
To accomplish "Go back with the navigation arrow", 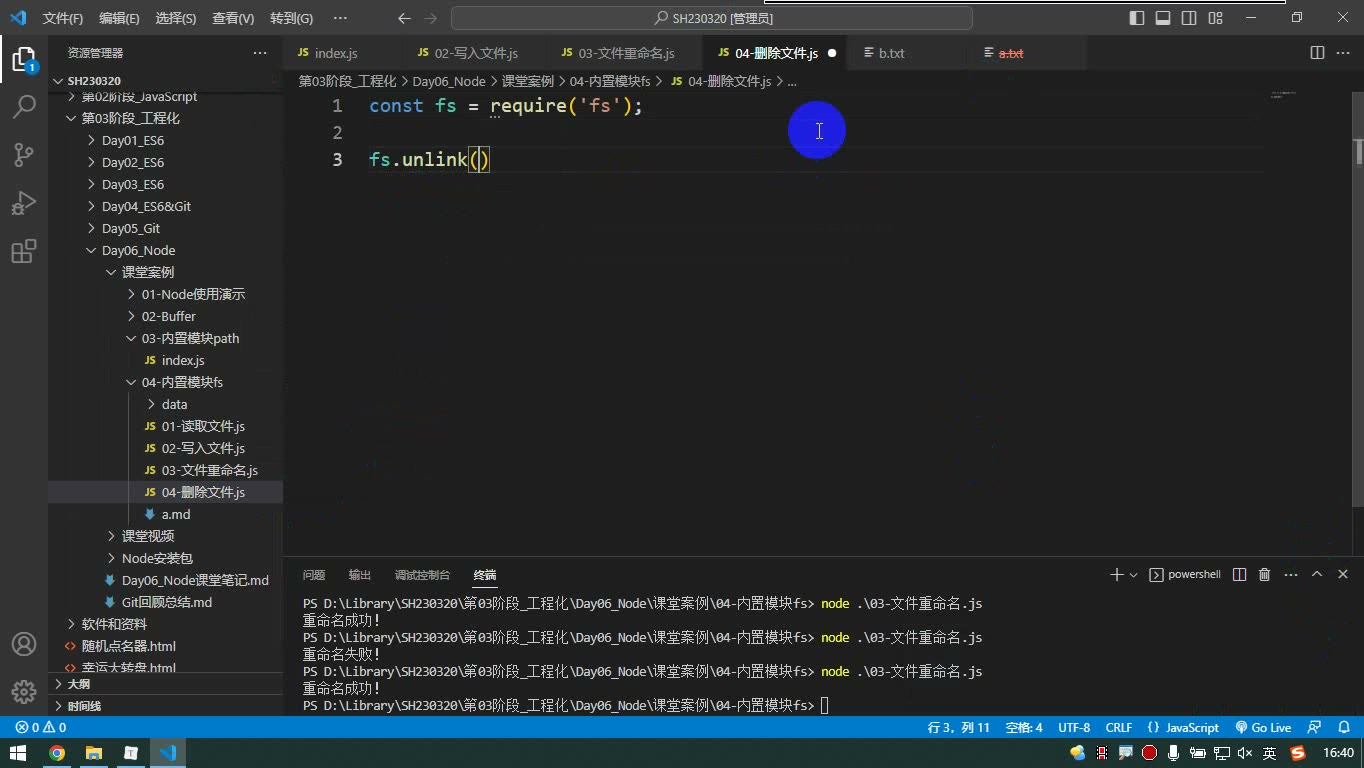I will click(x=404, y=18).
